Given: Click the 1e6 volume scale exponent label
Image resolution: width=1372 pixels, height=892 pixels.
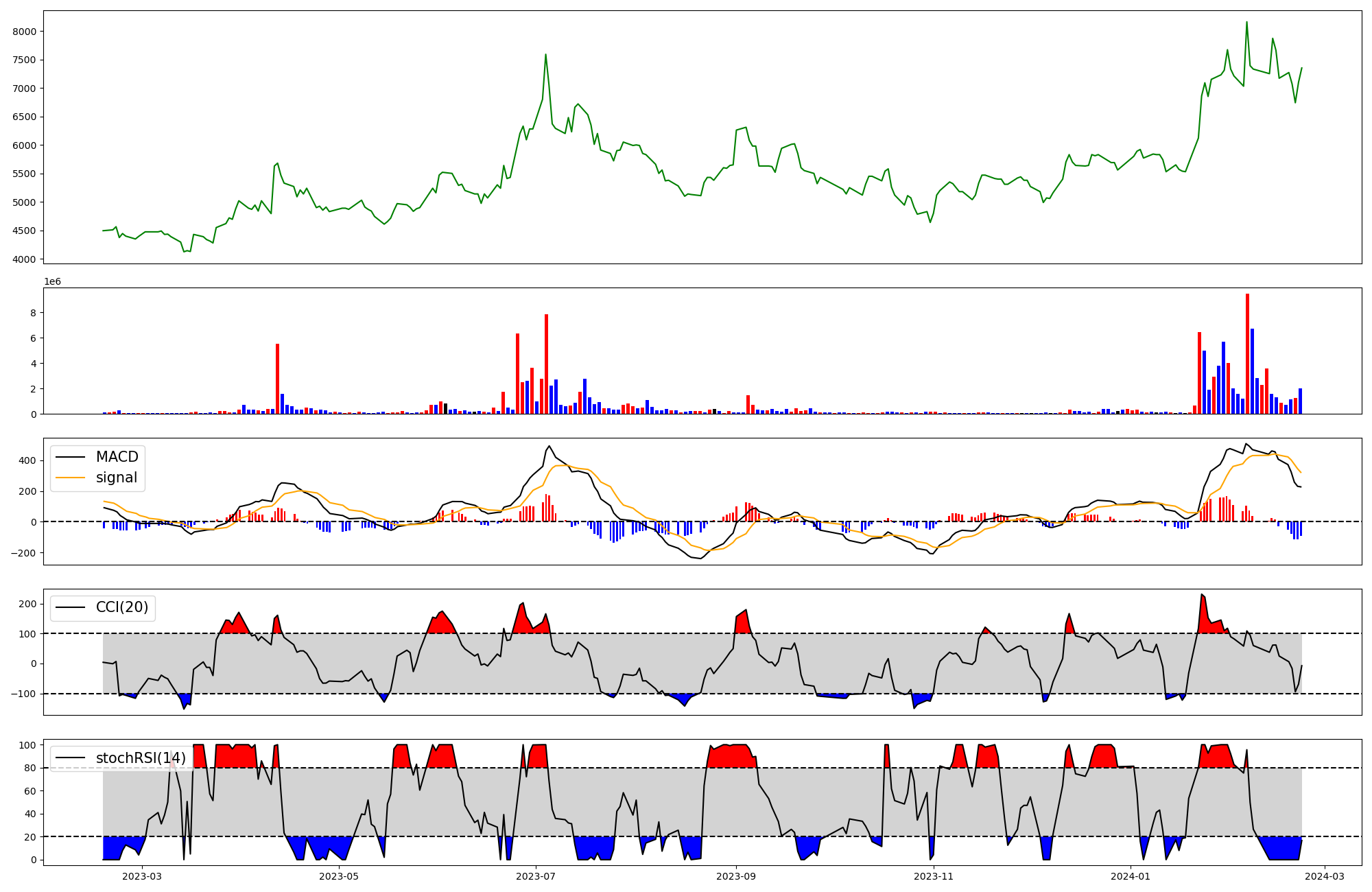Looking at the screenshot, I should pyautogui.click(x=52, y=282).
